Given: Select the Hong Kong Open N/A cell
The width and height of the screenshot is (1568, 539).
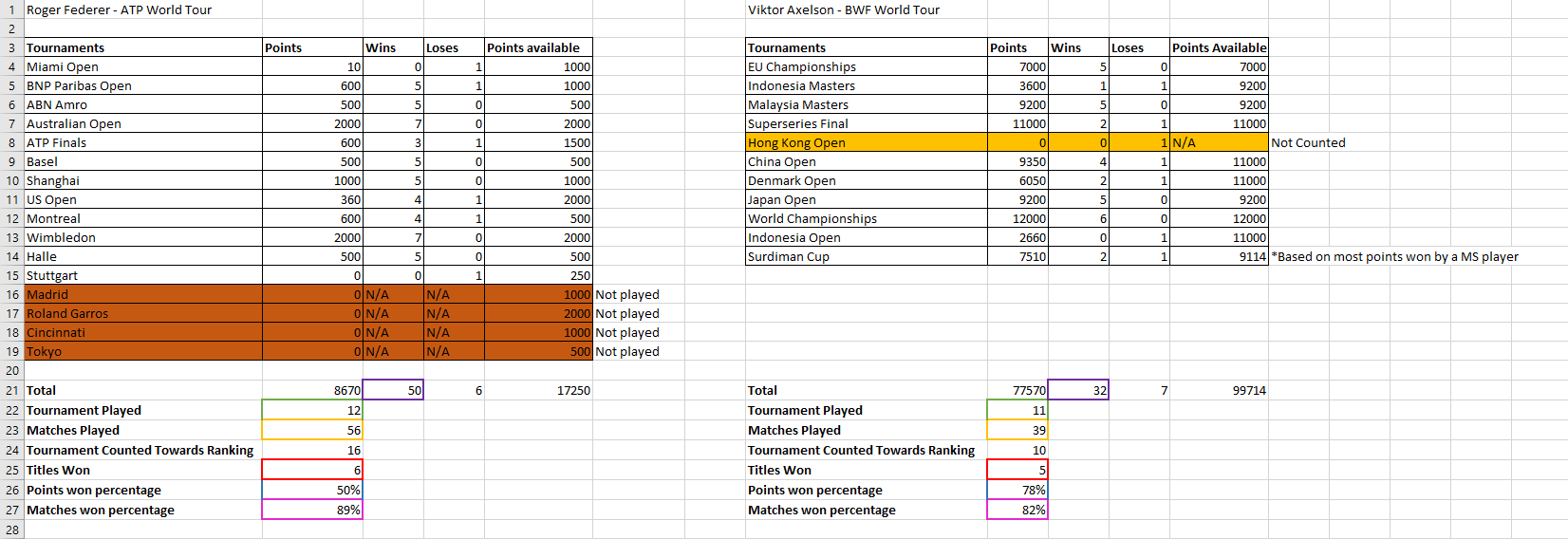Looking at the screenshot, I should (1219, 142).
